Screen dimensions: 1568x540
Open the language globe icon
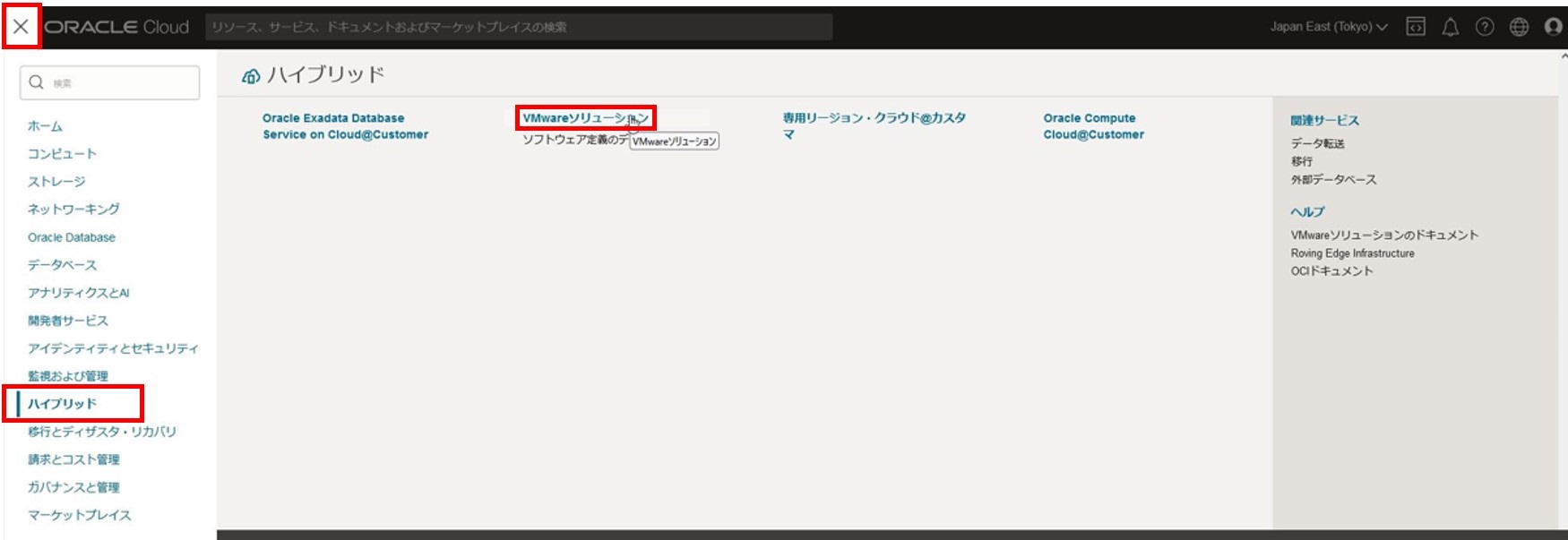(x=1519, y=27)
